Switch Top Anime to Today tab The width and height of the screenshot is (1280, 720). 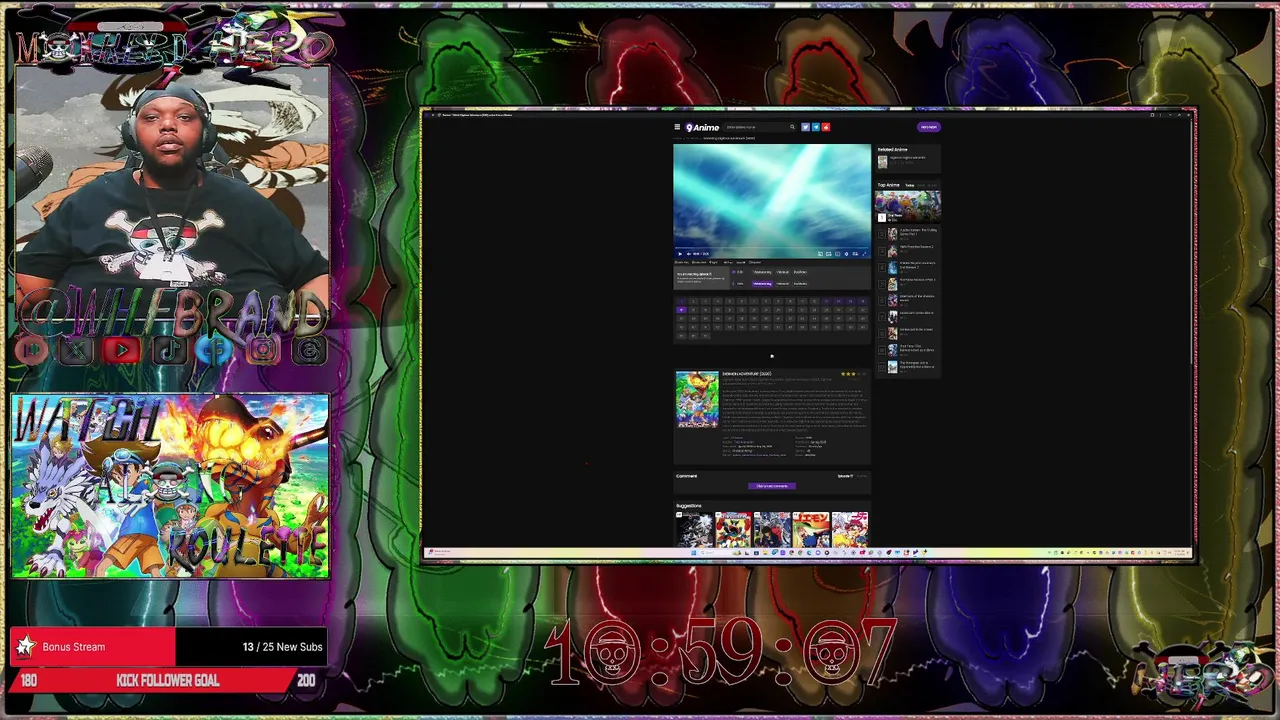(x=910, y=185)
